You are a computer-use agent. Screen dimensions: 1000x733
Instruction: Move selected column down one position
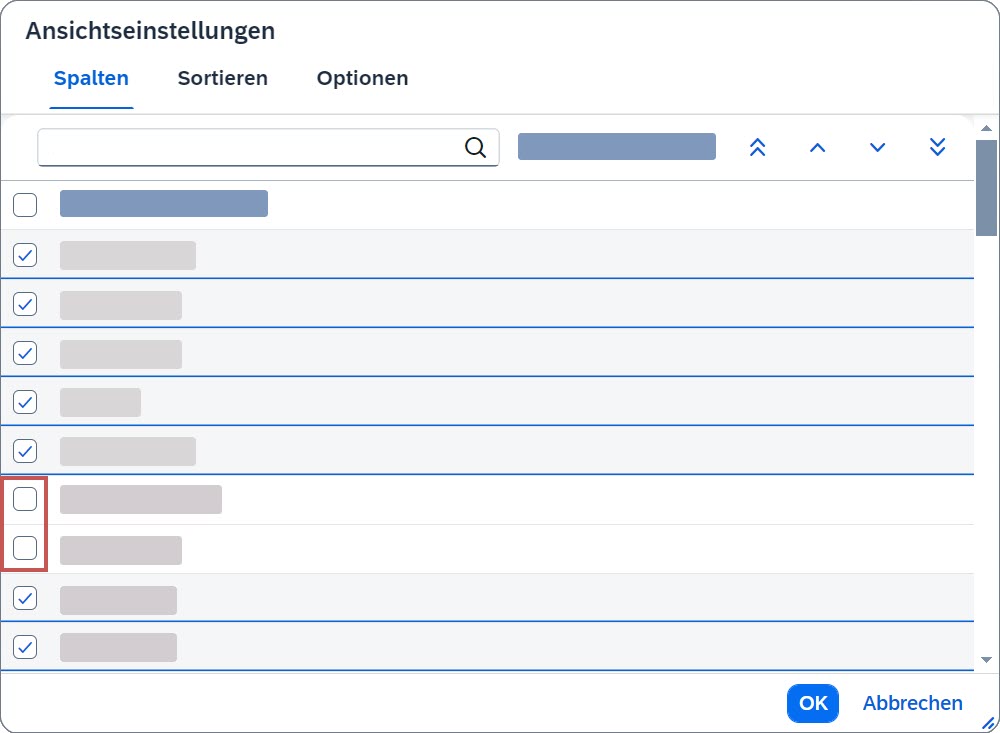877,148
